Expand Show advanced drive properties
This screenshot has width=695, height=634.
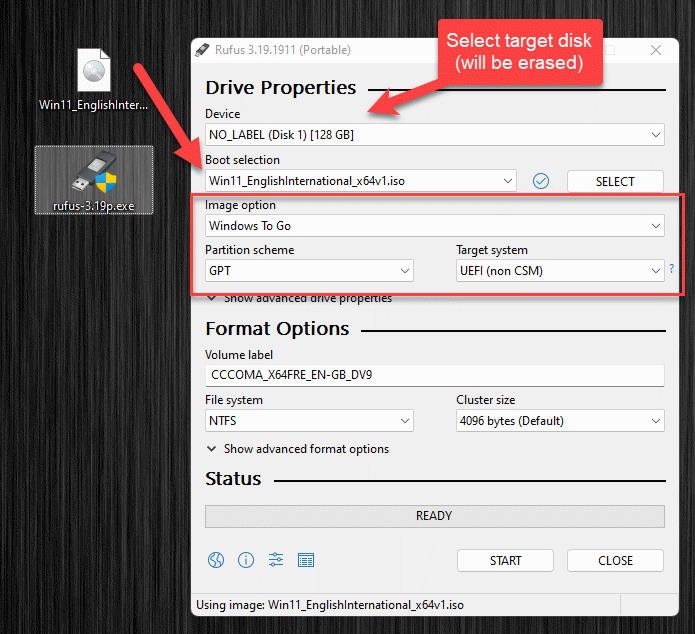pos(300,298)
